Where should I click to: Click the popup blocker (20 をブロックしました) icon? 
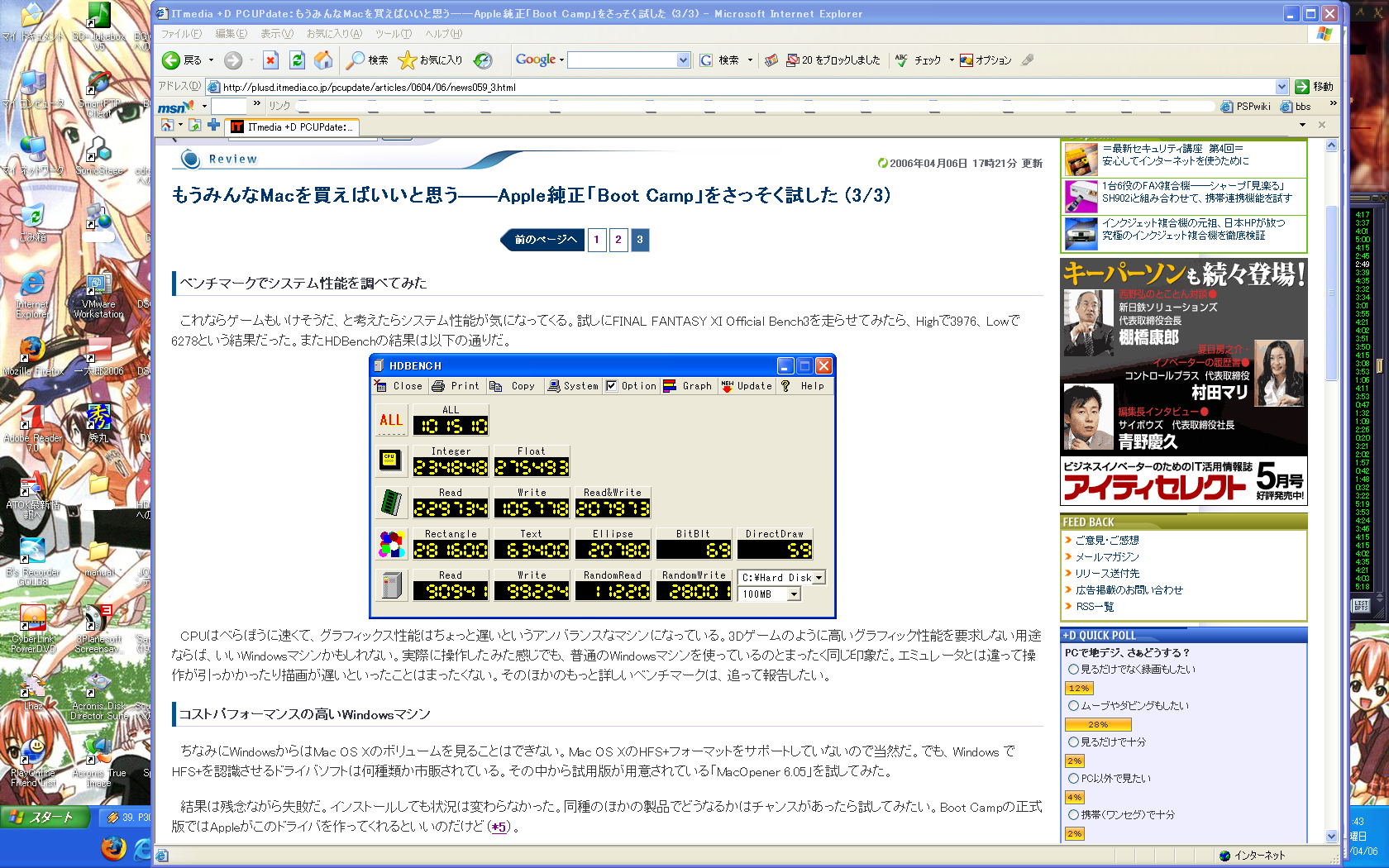tap(792, 60)
